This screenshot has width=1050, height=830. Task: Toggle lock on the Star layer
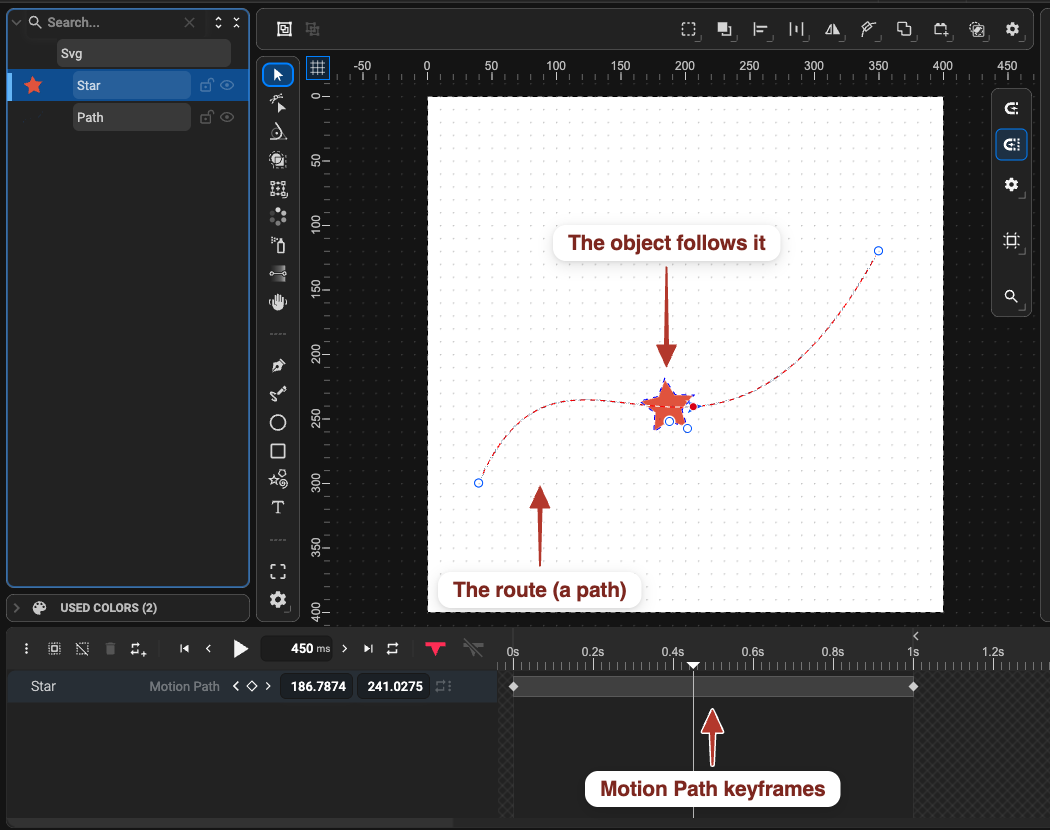coord(207,85)
